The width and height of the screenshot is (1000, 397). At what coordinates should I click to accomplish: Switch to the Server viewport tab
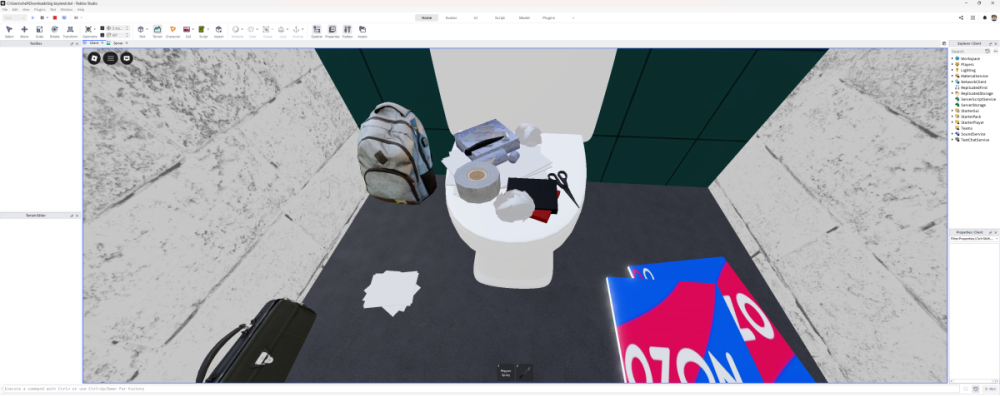coord(117,43)
